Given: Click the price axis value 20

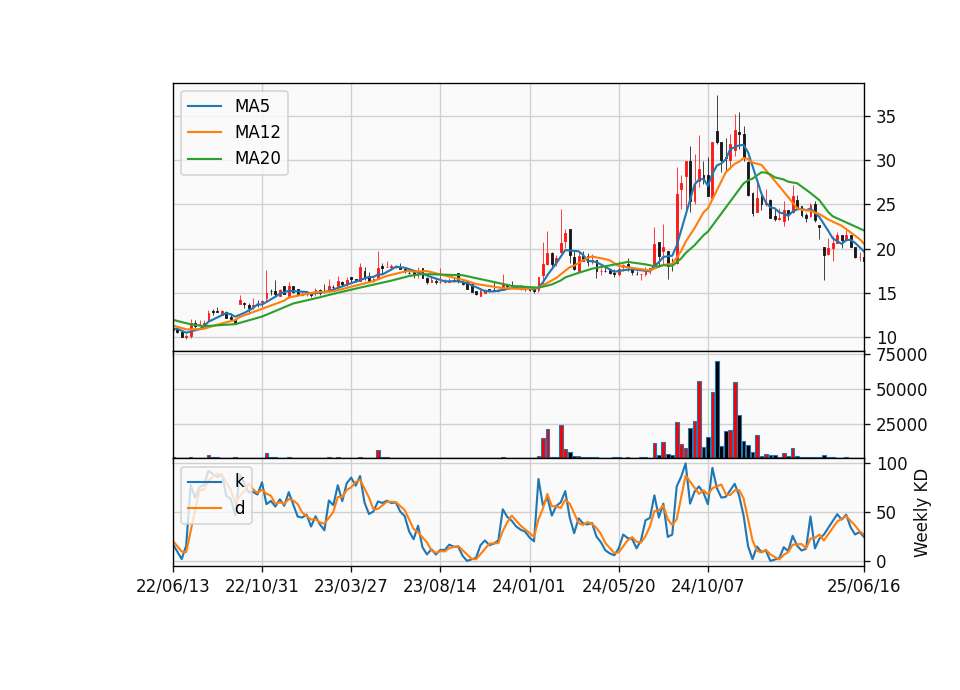Looking at the screenshot, I should click(885, 250).
